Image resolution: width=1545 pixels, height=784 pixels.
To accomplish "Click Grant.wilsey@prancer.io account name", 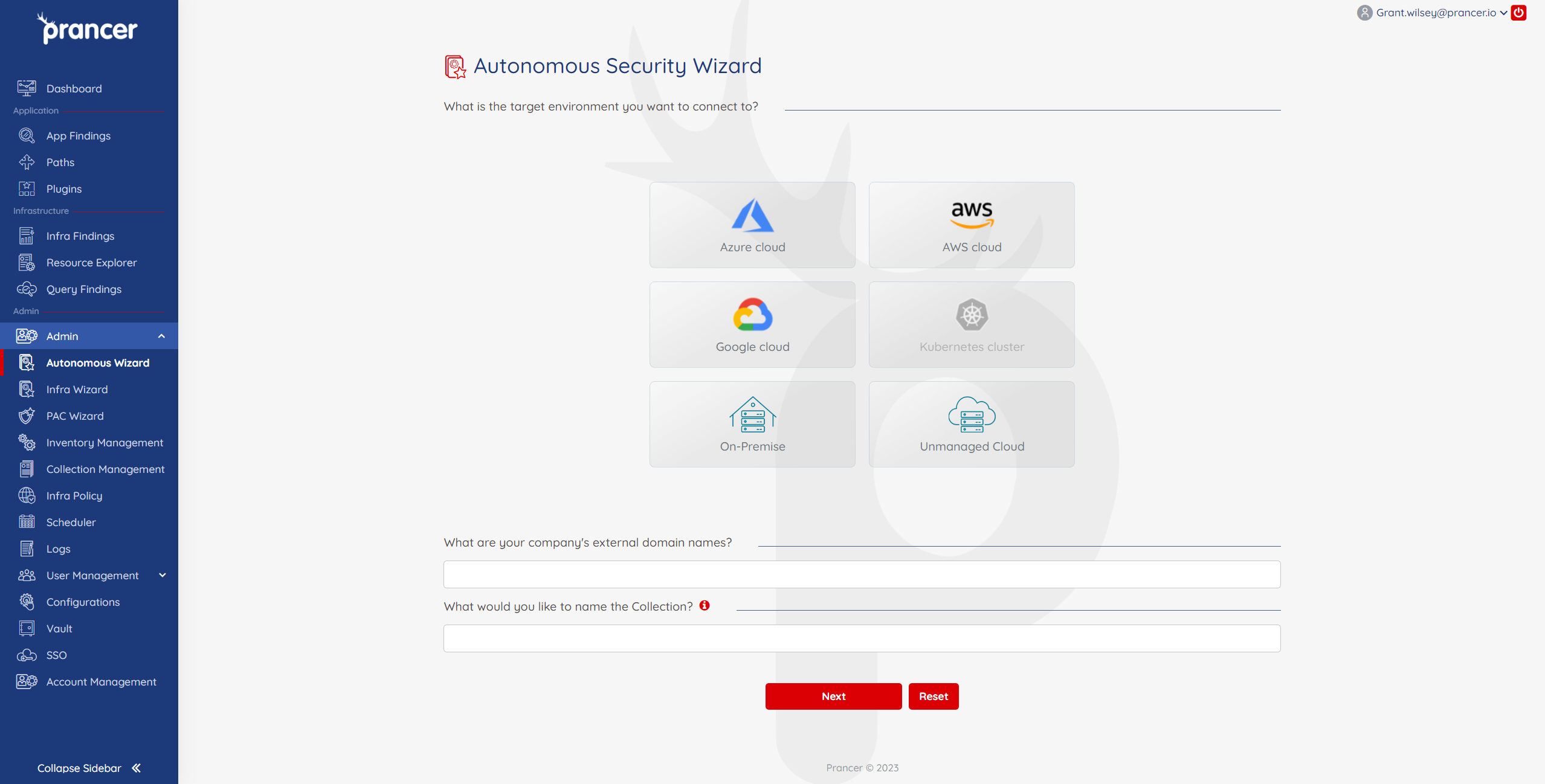I will tap(1436, 13).
